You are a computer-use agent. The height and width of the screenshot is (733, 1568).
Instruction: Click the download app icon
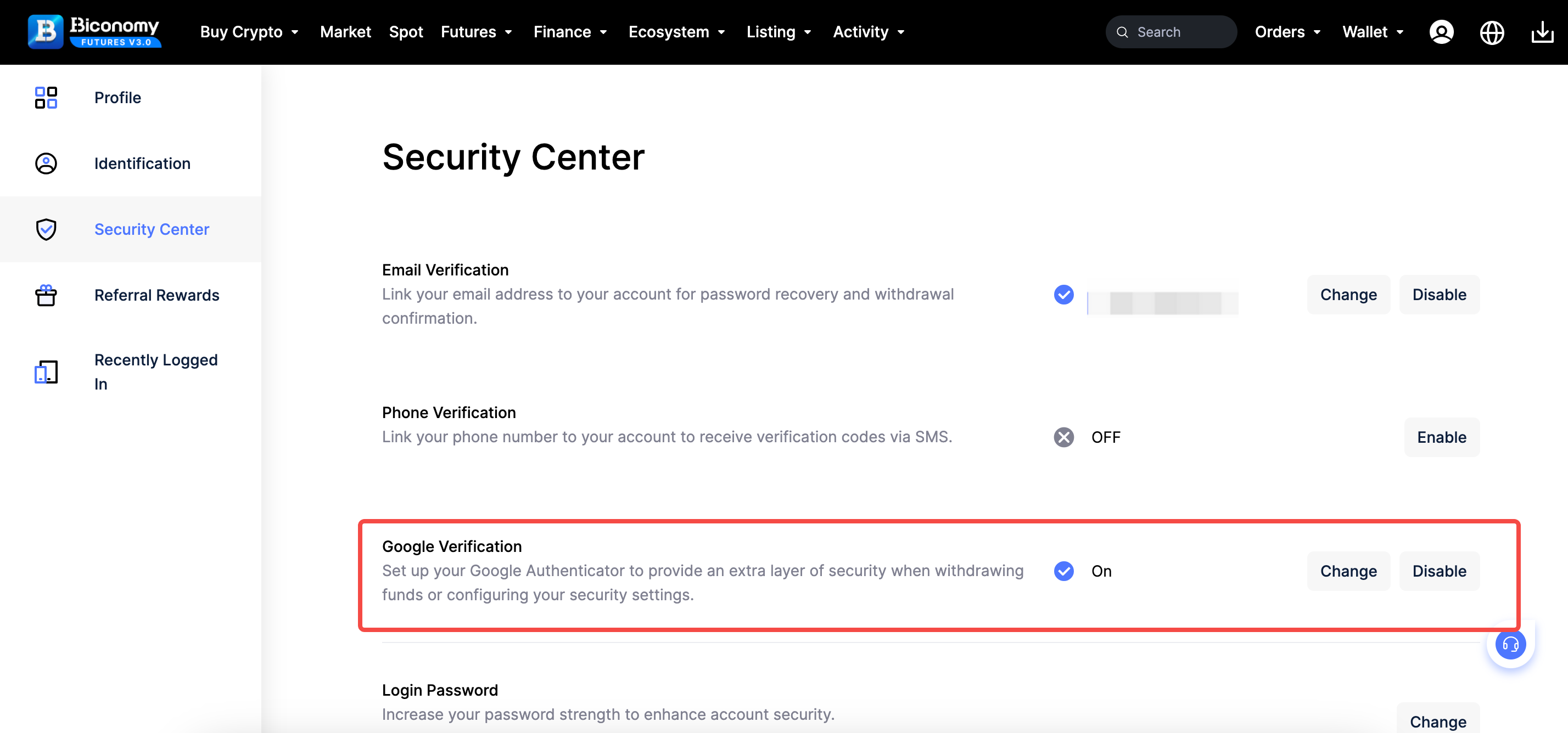[x=1542, y=32]
